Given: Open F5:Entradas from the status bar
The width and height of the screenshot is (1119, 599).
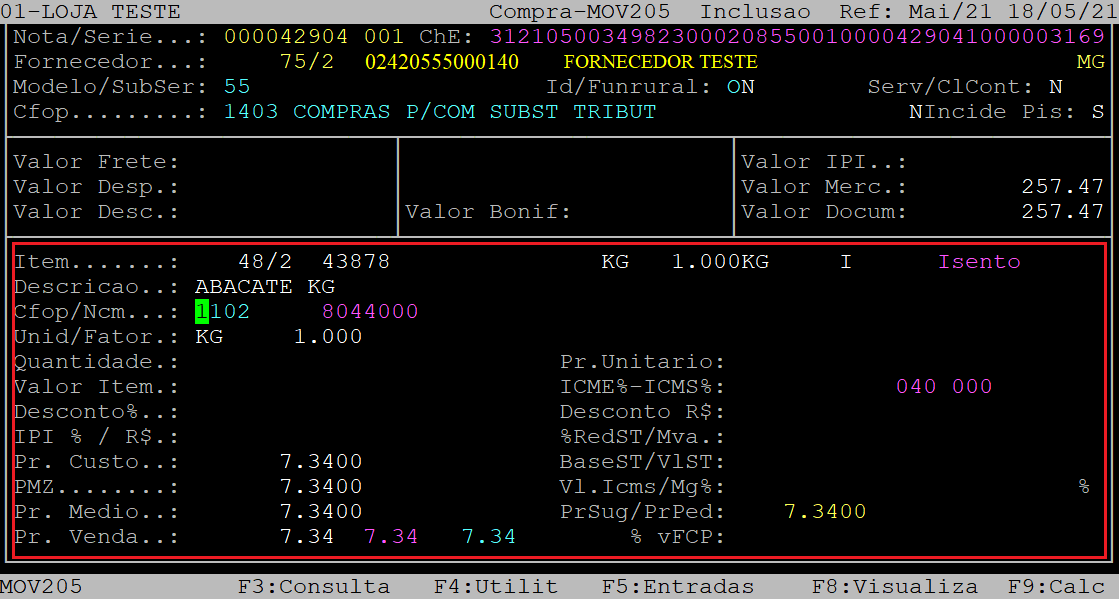Looking at the screenshot, I should tap(677, 586).
